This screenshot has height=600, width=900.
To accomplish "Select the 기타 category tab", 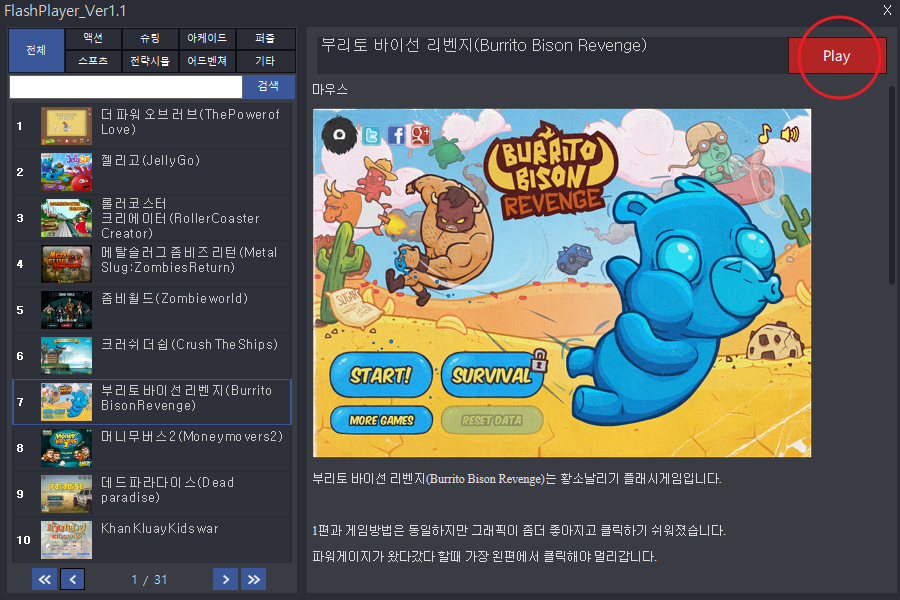I will [265, 61].
